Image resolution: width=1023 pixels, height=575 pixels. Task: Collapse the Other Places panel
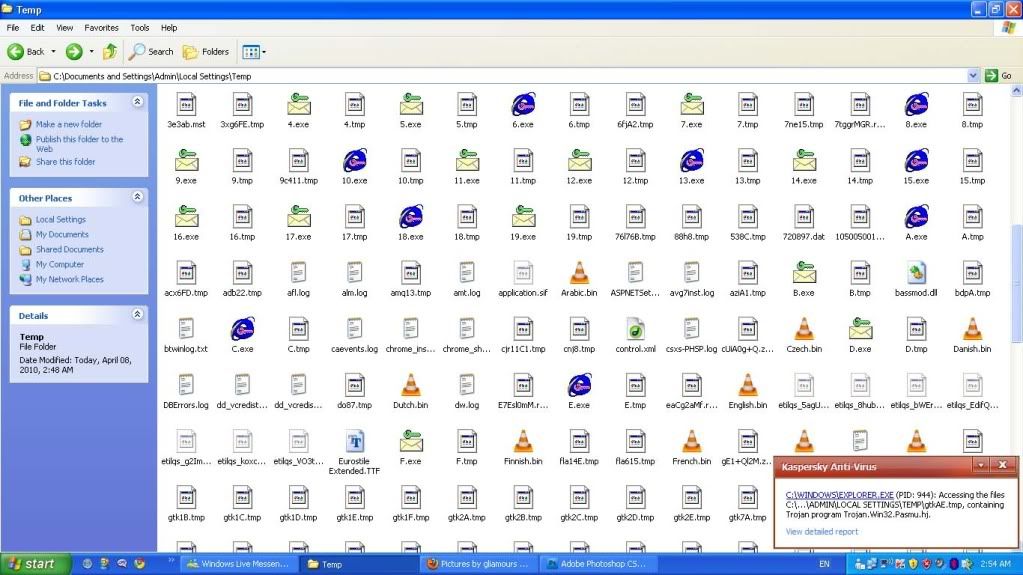coord(137,198)
